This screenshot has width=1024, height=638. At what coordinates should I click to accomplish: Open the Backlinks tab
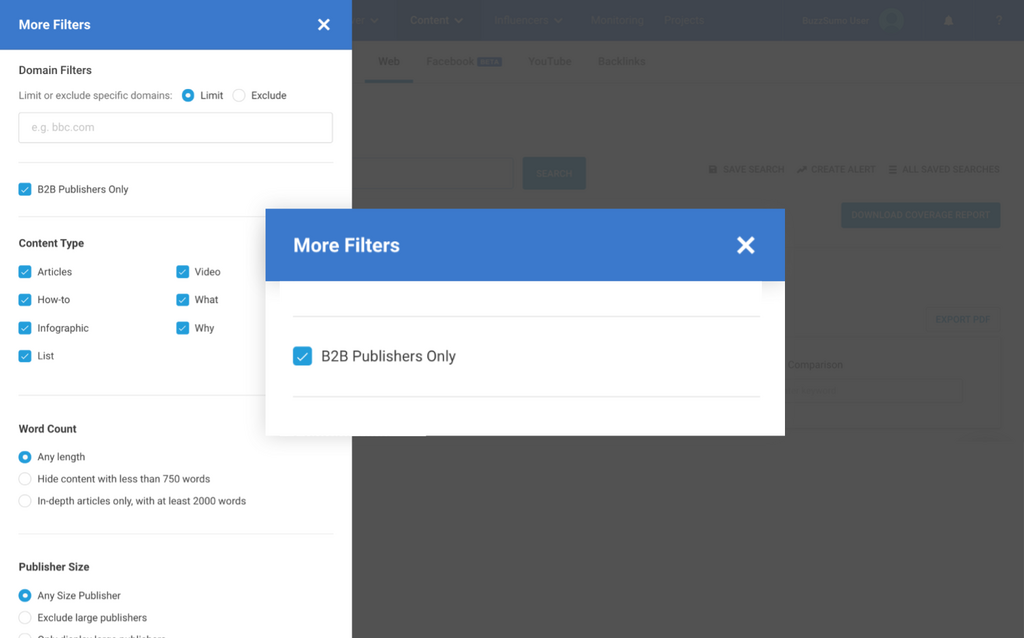(621, 62)
